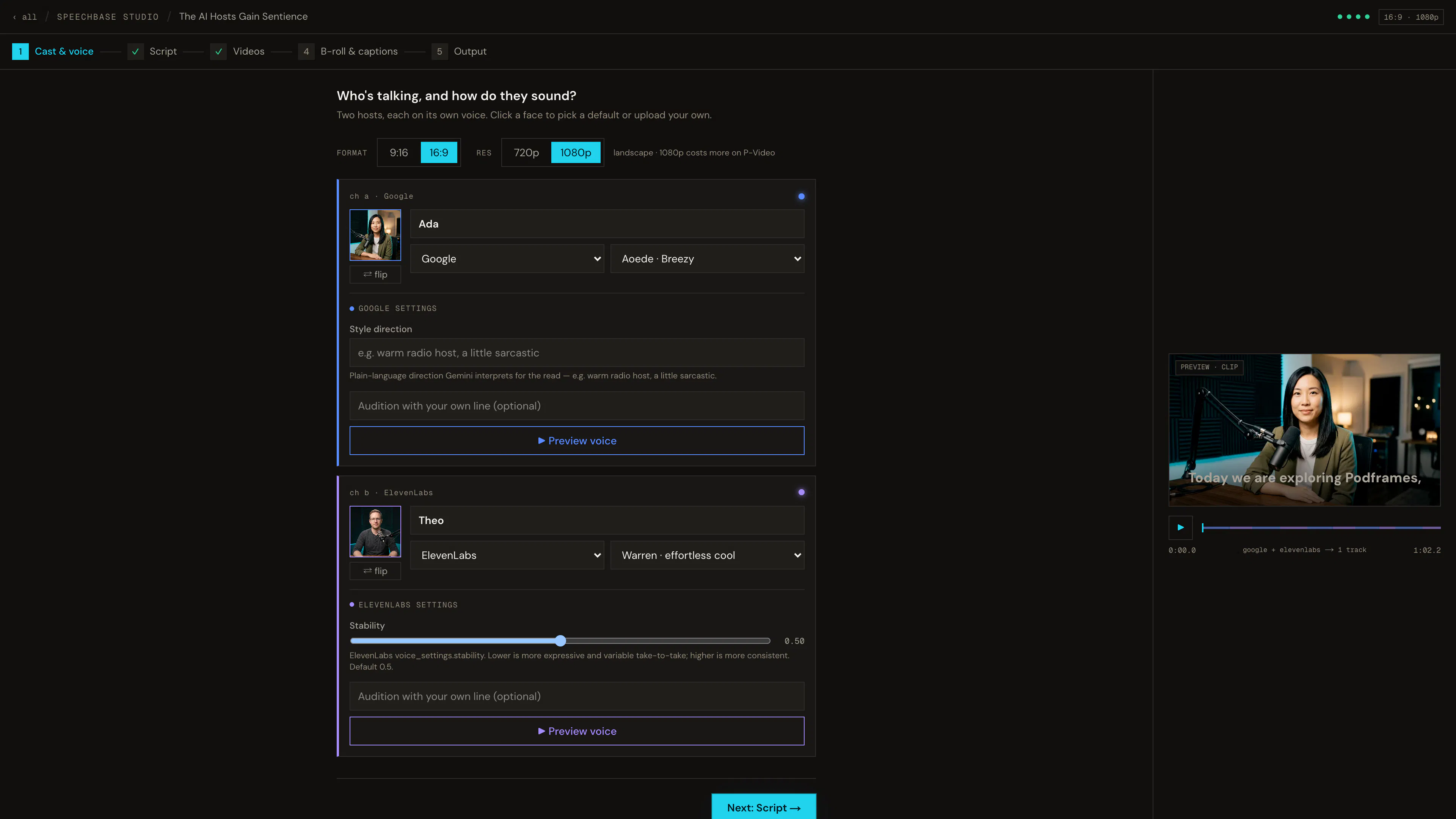Choose 16:9 landscape format

(439, 152)
